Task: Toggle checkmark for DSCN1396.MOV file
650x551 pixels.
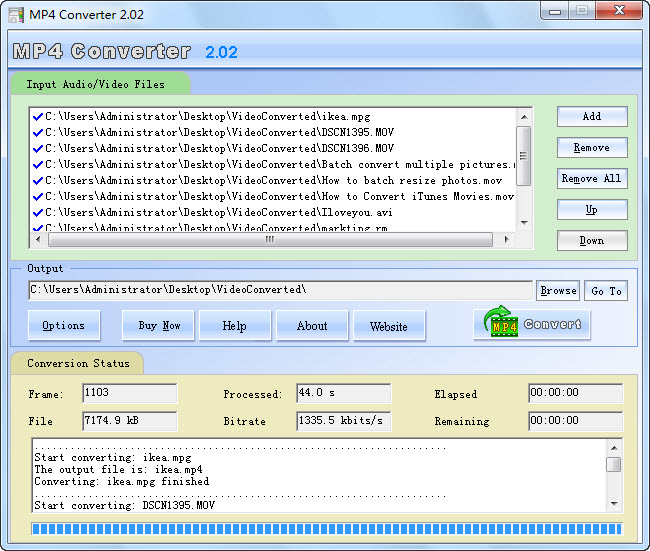Action: [38, 149]
